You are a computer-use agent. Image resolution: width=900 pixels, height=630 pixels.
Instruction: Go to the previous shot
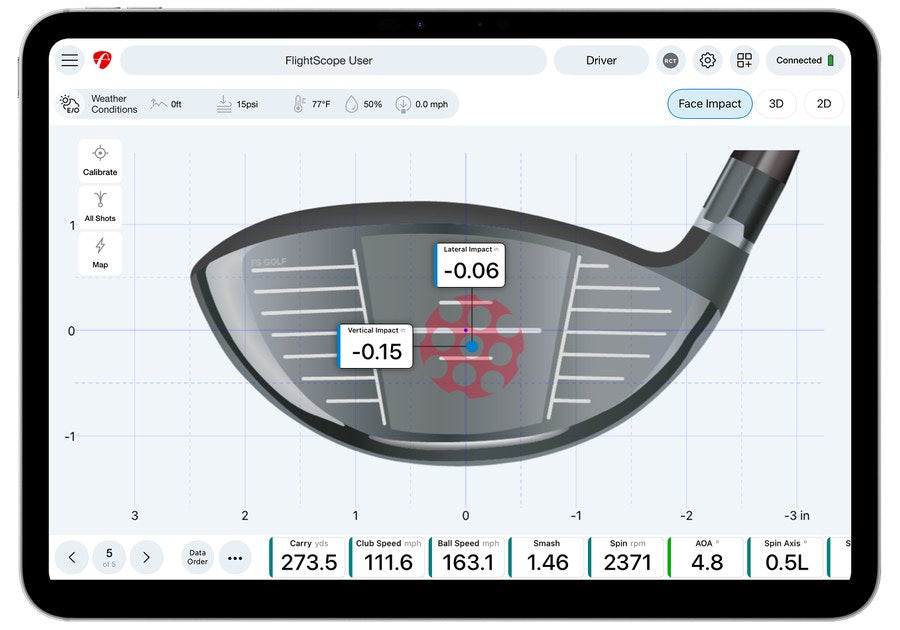pyautogui.click(x=72, y=557)
